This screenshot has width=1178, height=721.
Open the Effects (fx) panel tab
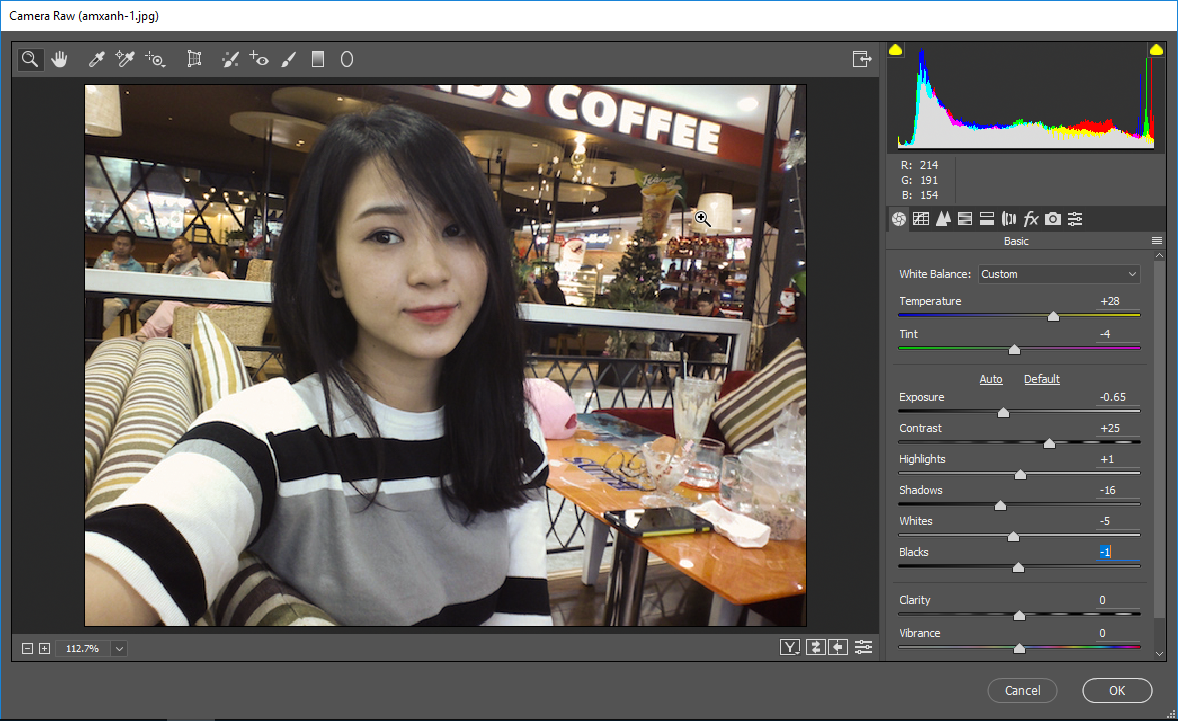tap(1031, 219)
